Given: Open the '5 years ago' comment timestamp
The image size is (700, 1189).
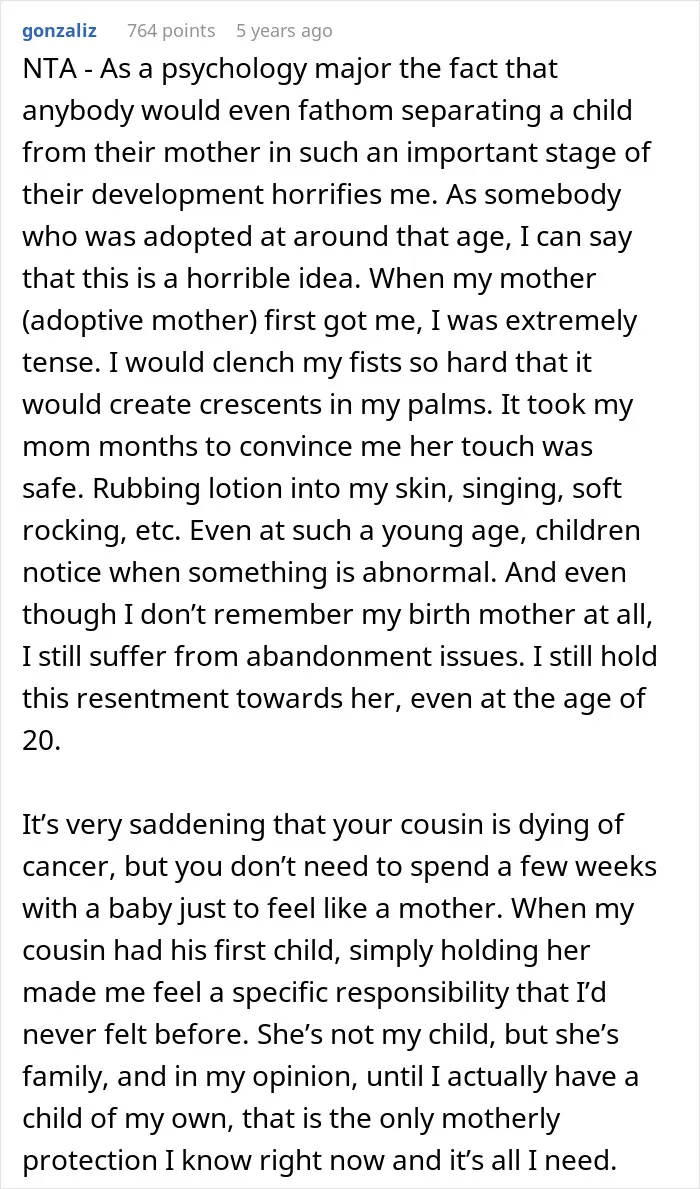Looking at the screenshot, I should click(x=284, y=31).
